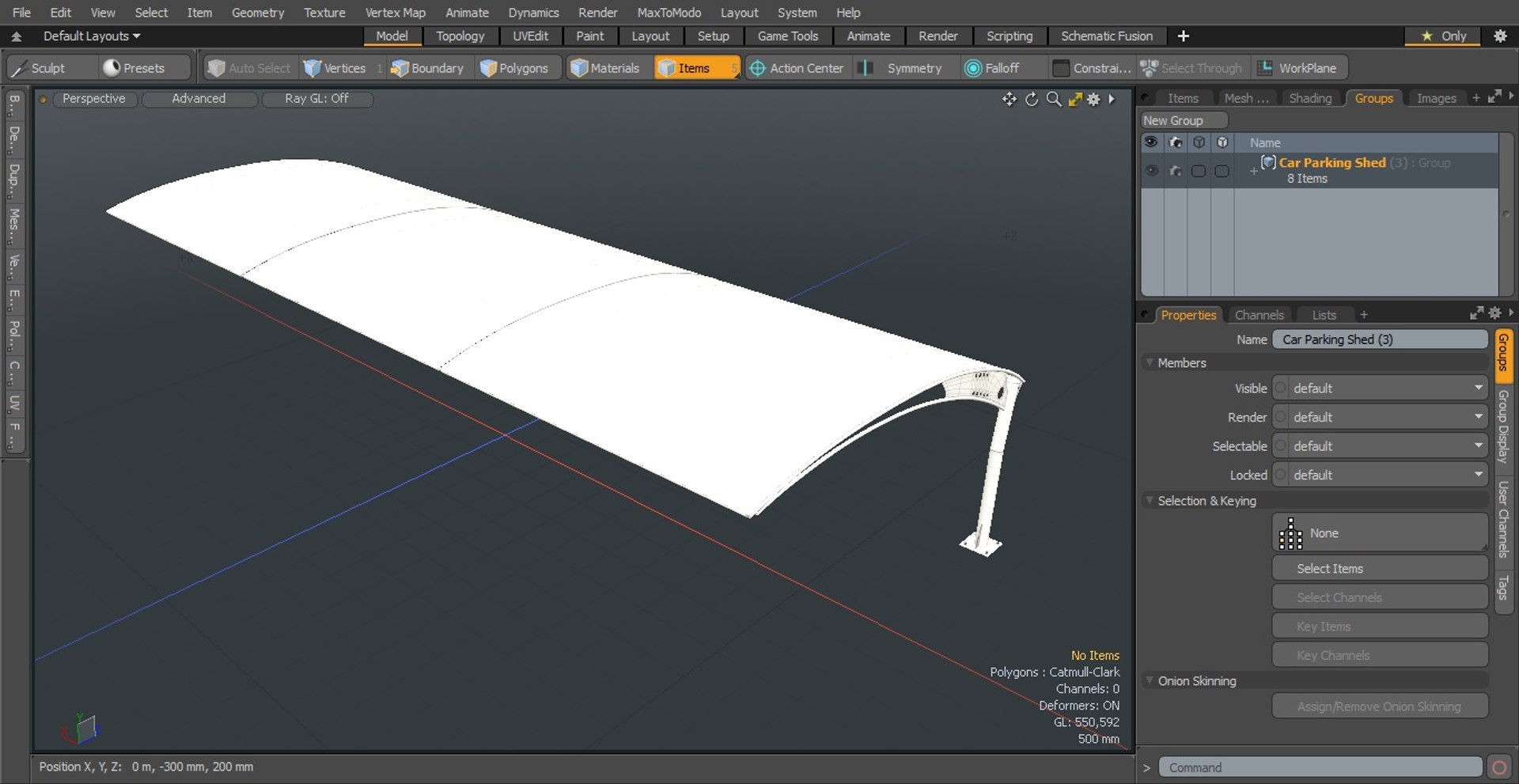Open the MaxToModo menu

tap(669, 13)
